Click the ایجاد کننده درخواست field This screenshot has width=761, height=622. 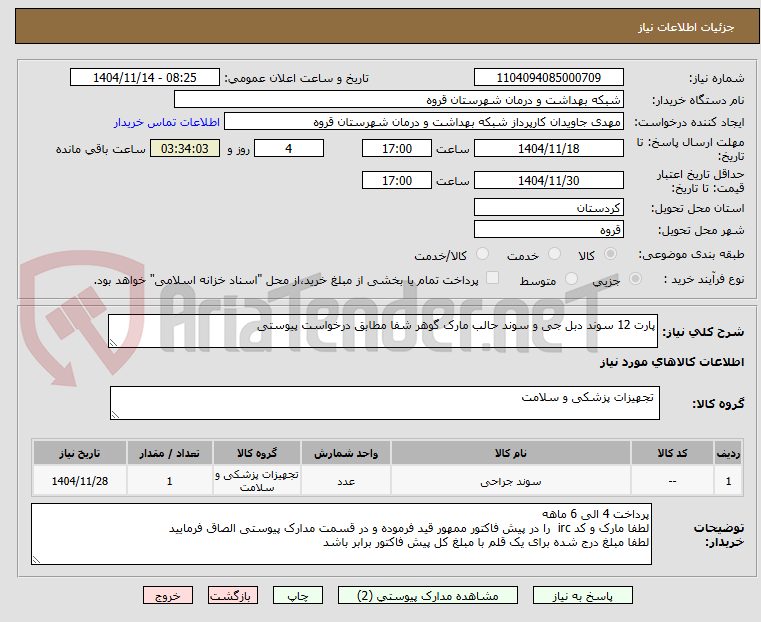(424, 122)
